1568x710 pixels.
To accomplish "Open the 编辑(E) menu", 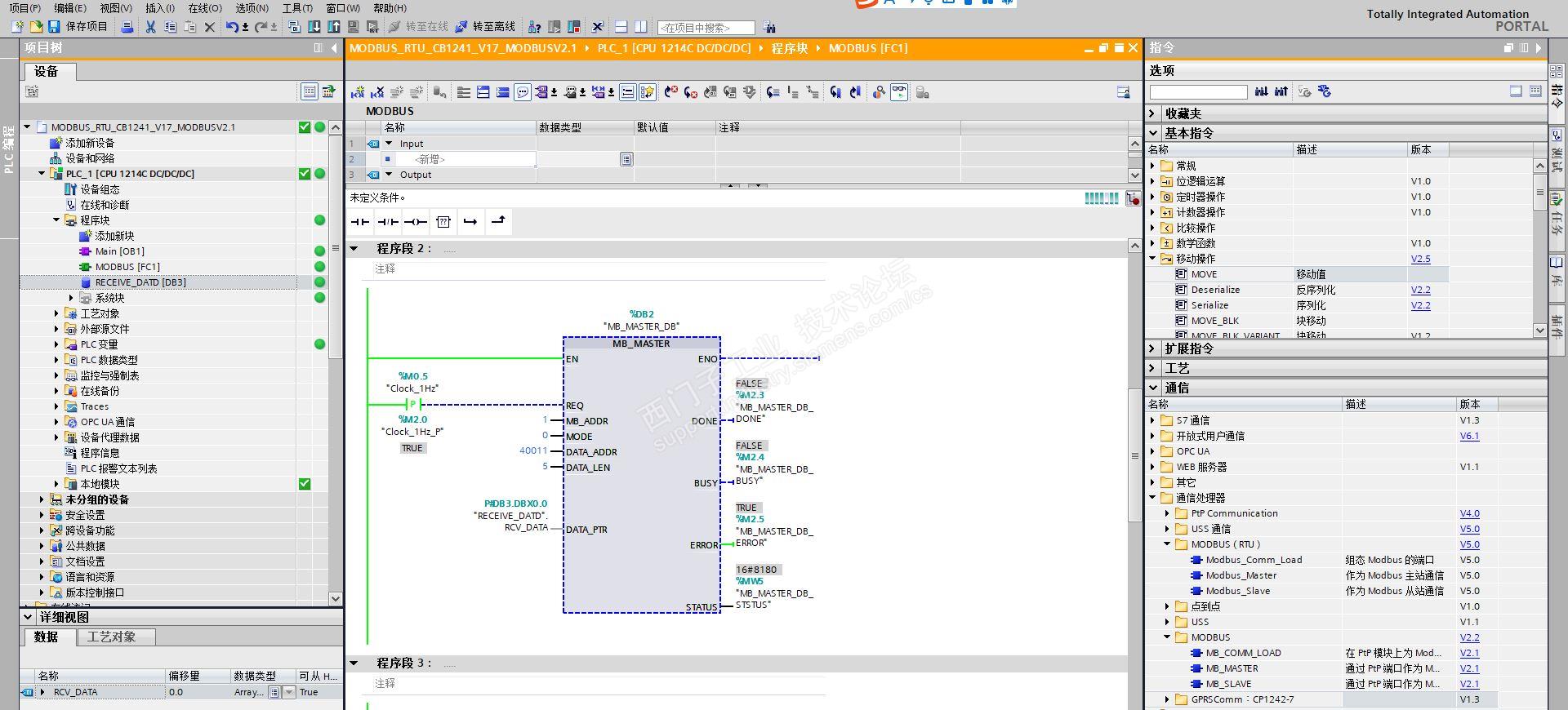I will point(70,8).
